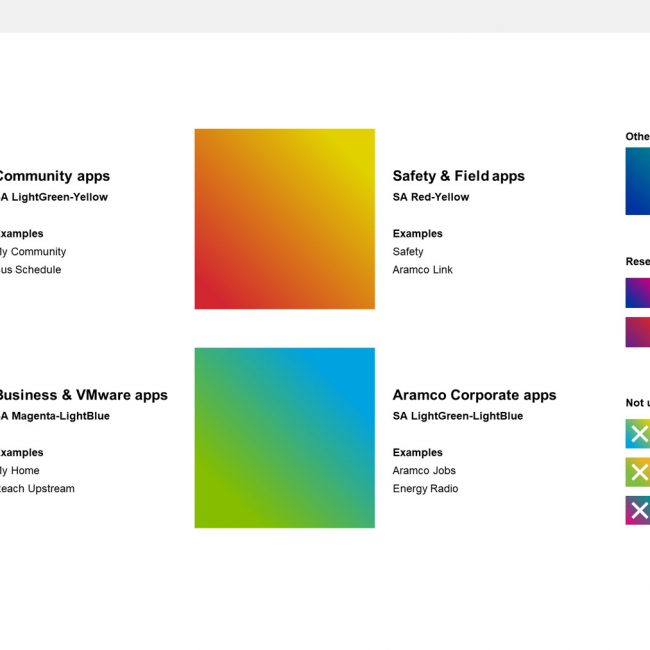The width and height of the screenshot is (650, 650).
Task: Click the X on the purple-magenta swatch
Action: 638,510
